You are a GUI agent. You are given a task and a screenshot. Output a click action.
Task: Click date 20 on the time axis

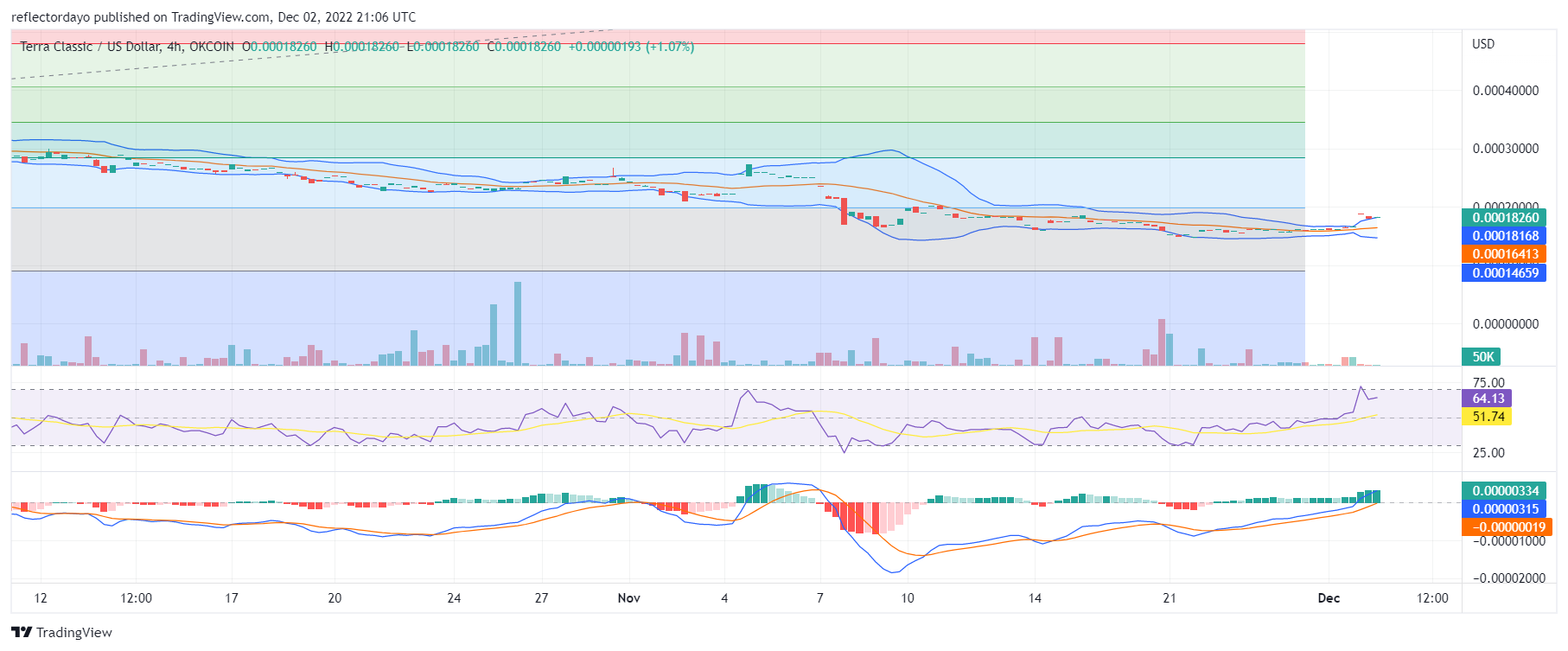tap(335, 598)
